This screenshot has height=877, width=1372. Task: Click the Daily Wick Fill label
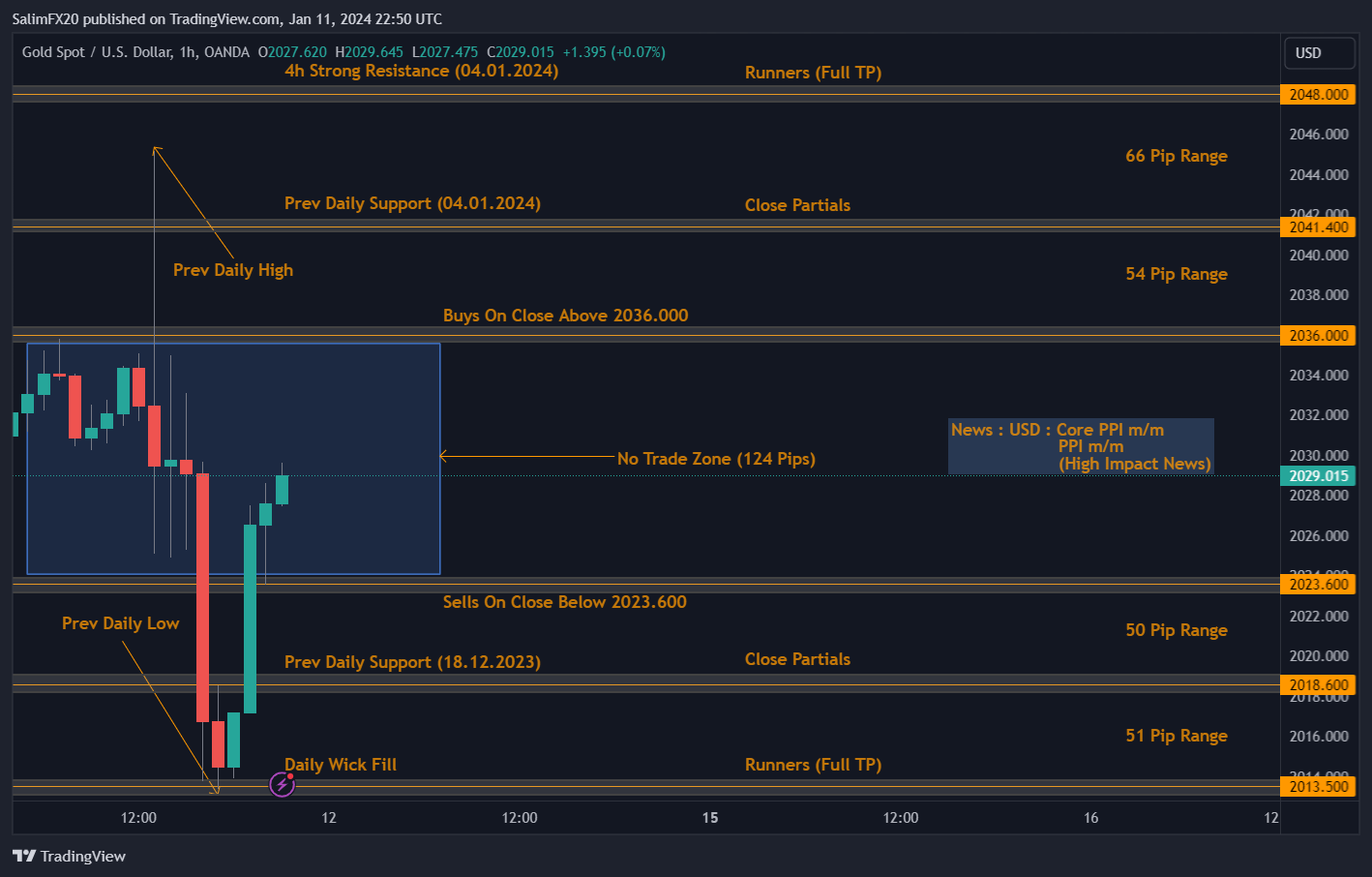pyautogui.click(x=341, y=764)
